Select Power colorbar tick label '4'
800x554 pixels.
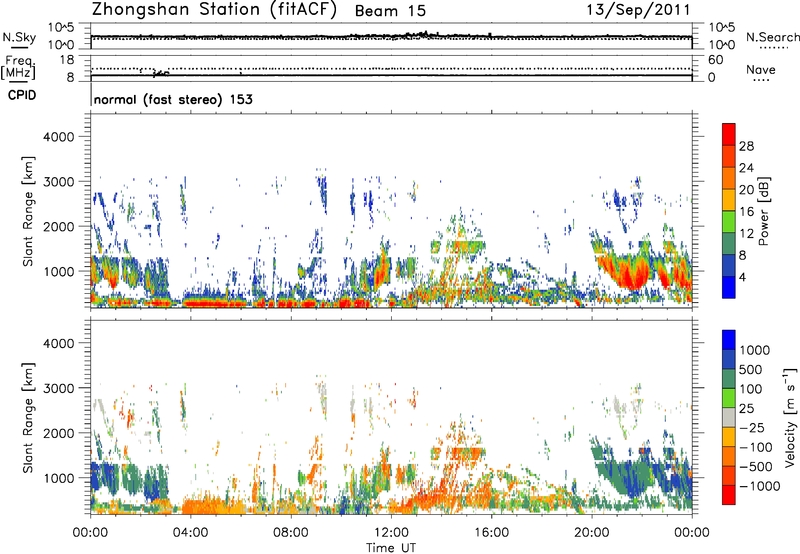coord(742,277)
